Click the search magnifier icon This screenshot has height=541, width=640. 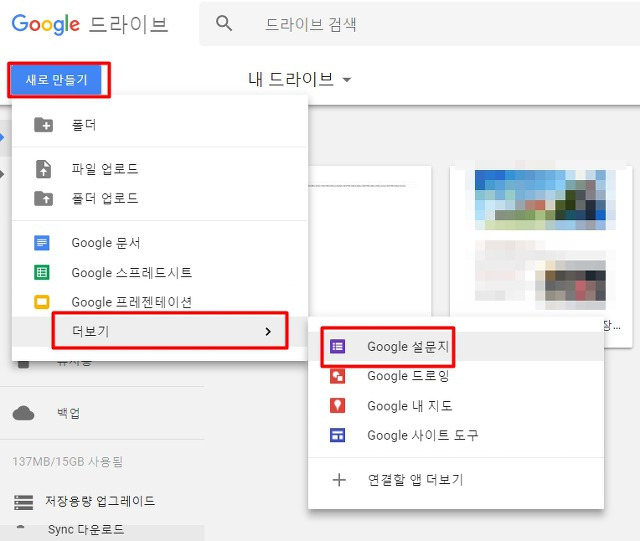click(224, 24)
